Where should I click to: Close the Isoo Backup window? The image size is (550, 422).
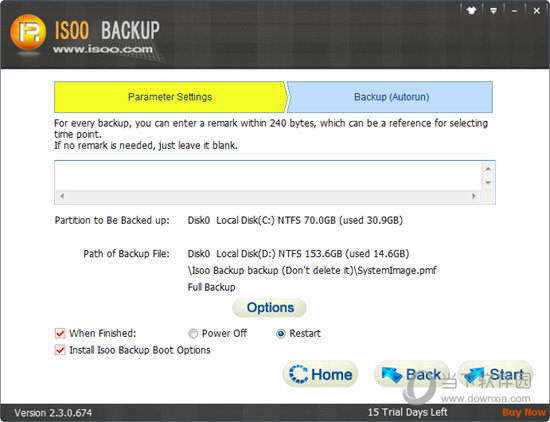pos(536,11)
